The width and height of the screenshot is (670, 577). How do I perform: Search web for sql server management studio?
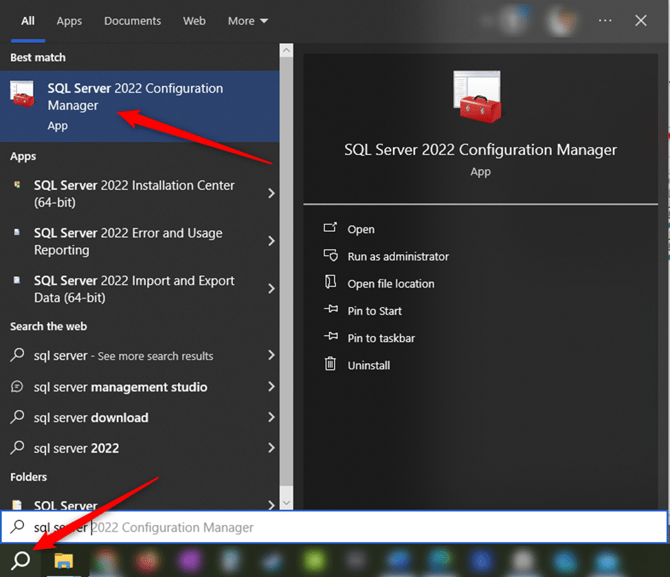tap(120, 387)
